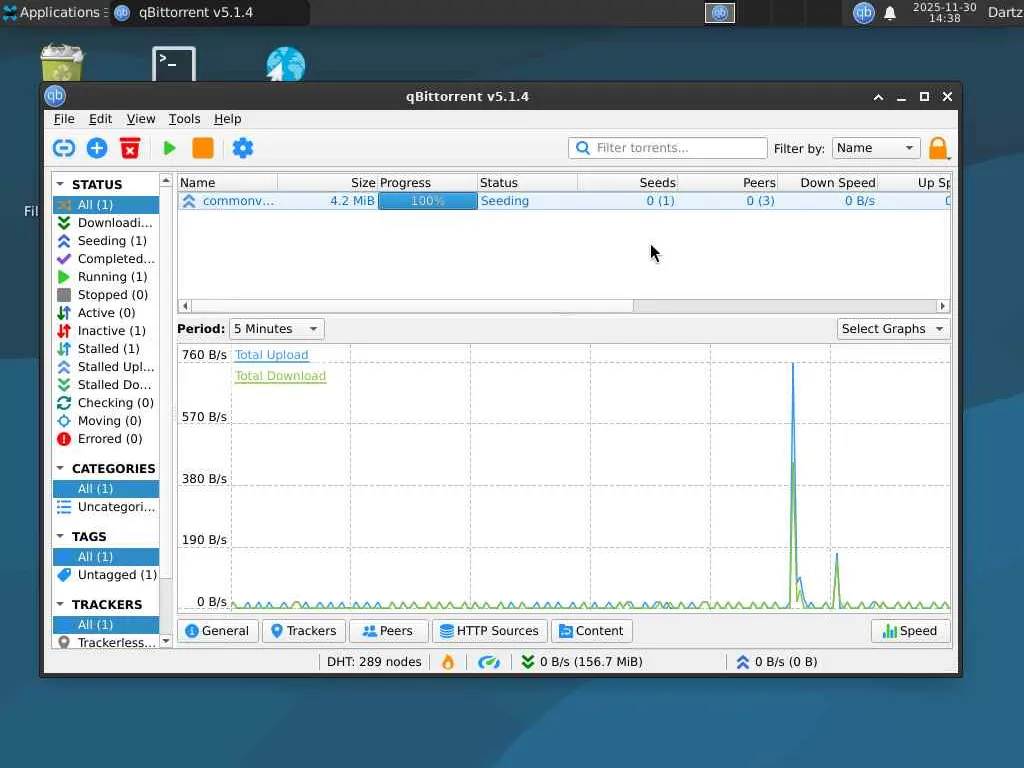Open Options with the blue gear icon

pos(243,148)
